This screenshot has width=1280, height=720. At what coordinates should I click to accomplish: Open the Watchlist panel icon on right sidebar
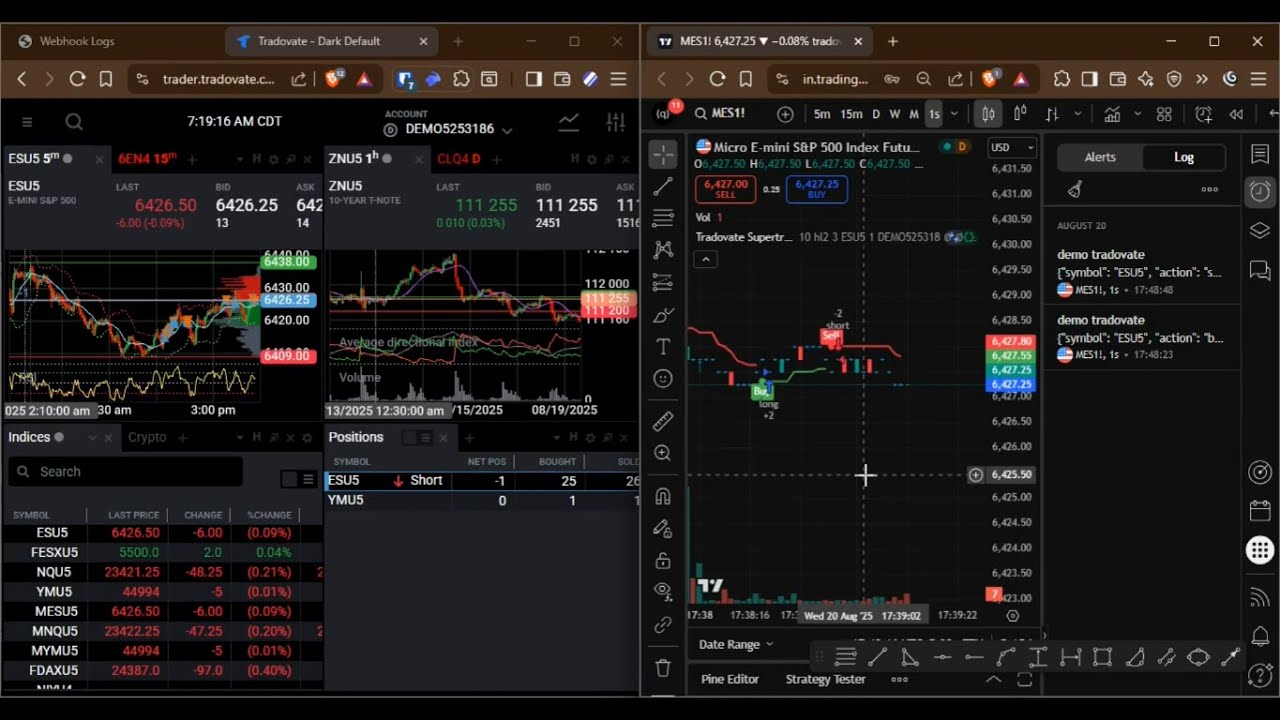1260,154
